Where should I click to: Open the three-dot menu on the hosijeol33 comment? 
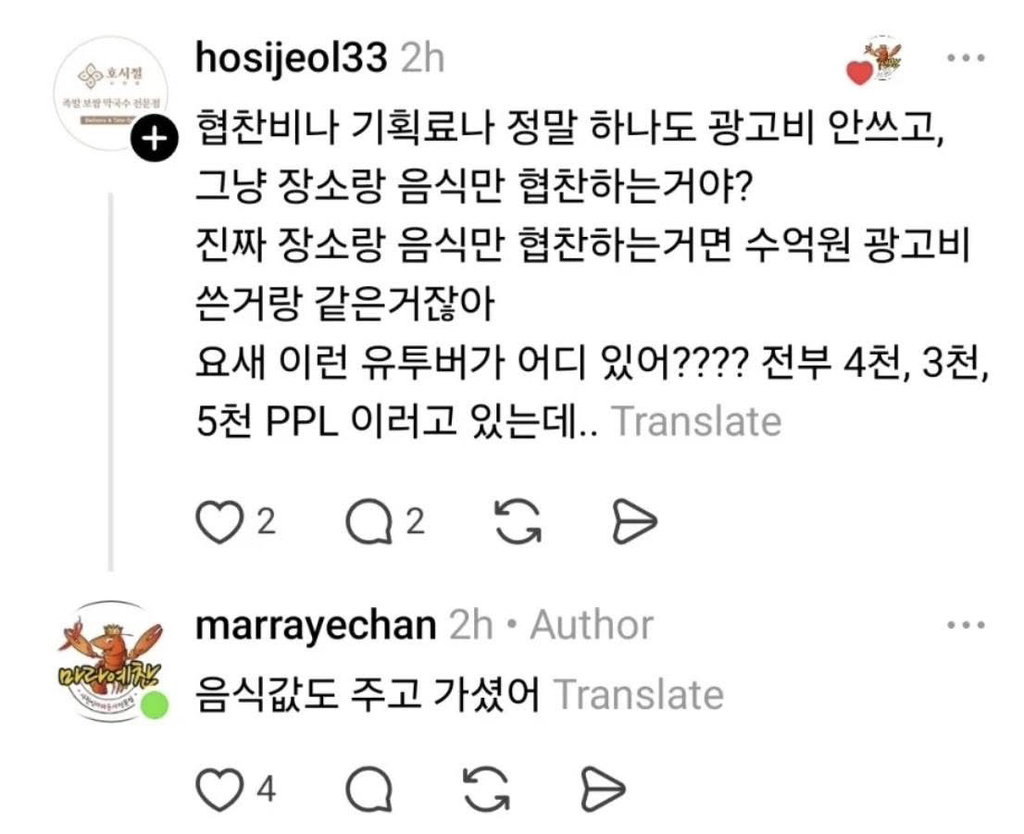click(x=967, y=58)
